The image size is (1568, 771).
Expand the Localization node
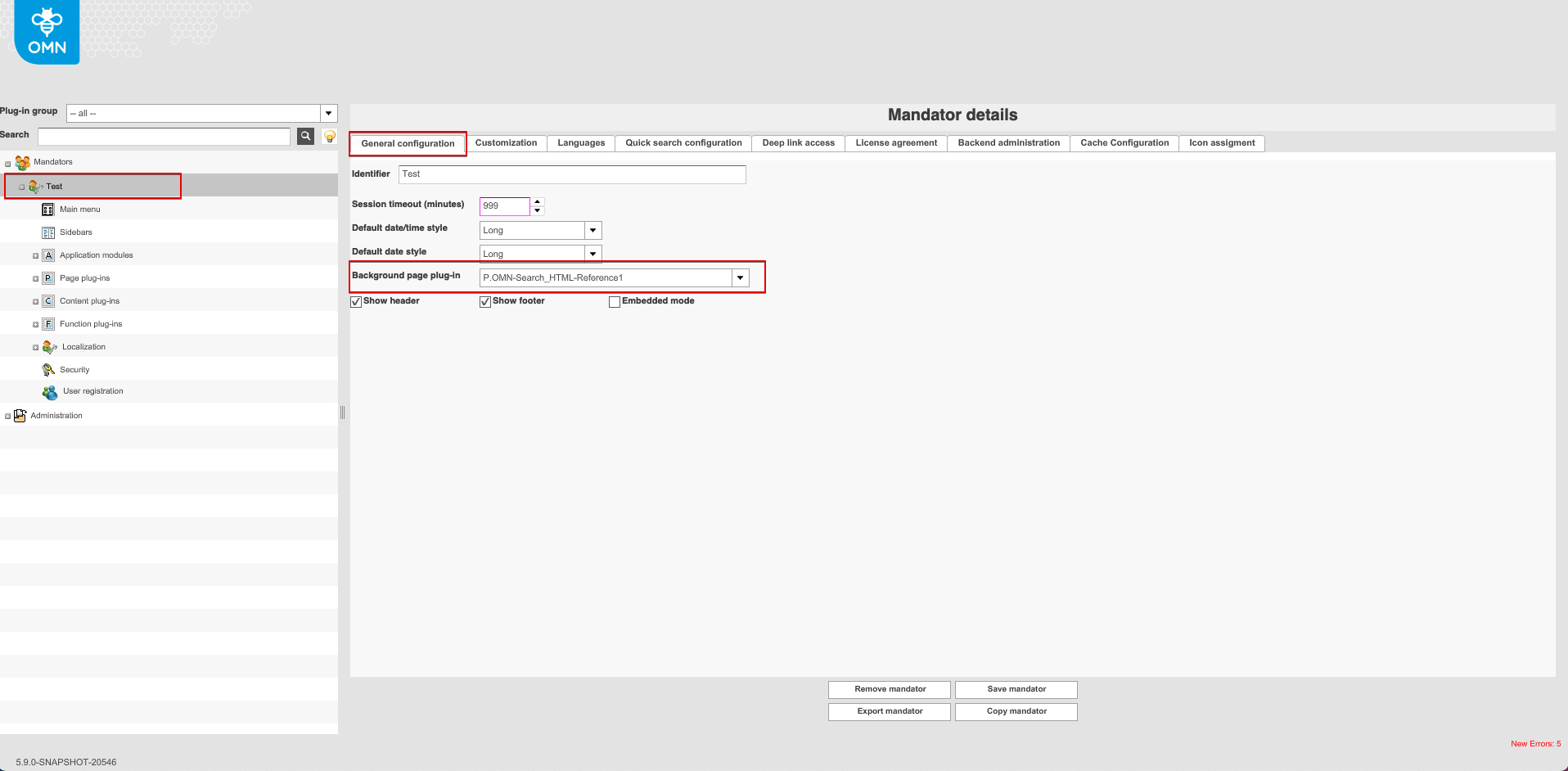point(35,348)
